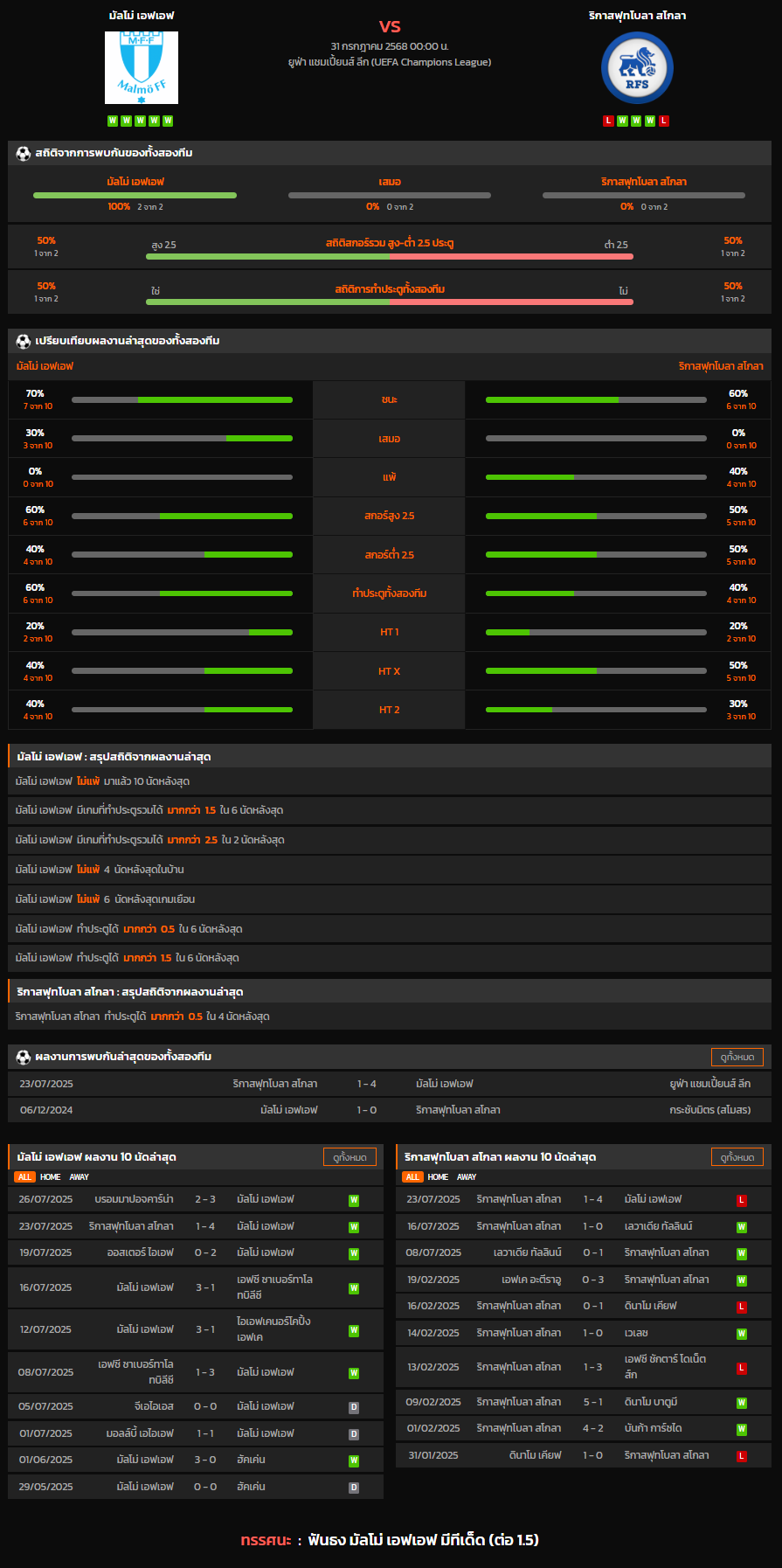Click D badge for 01/07/2025 Malmö match
Screen dimensions: 782x1568
click(x=354, y=1434)
